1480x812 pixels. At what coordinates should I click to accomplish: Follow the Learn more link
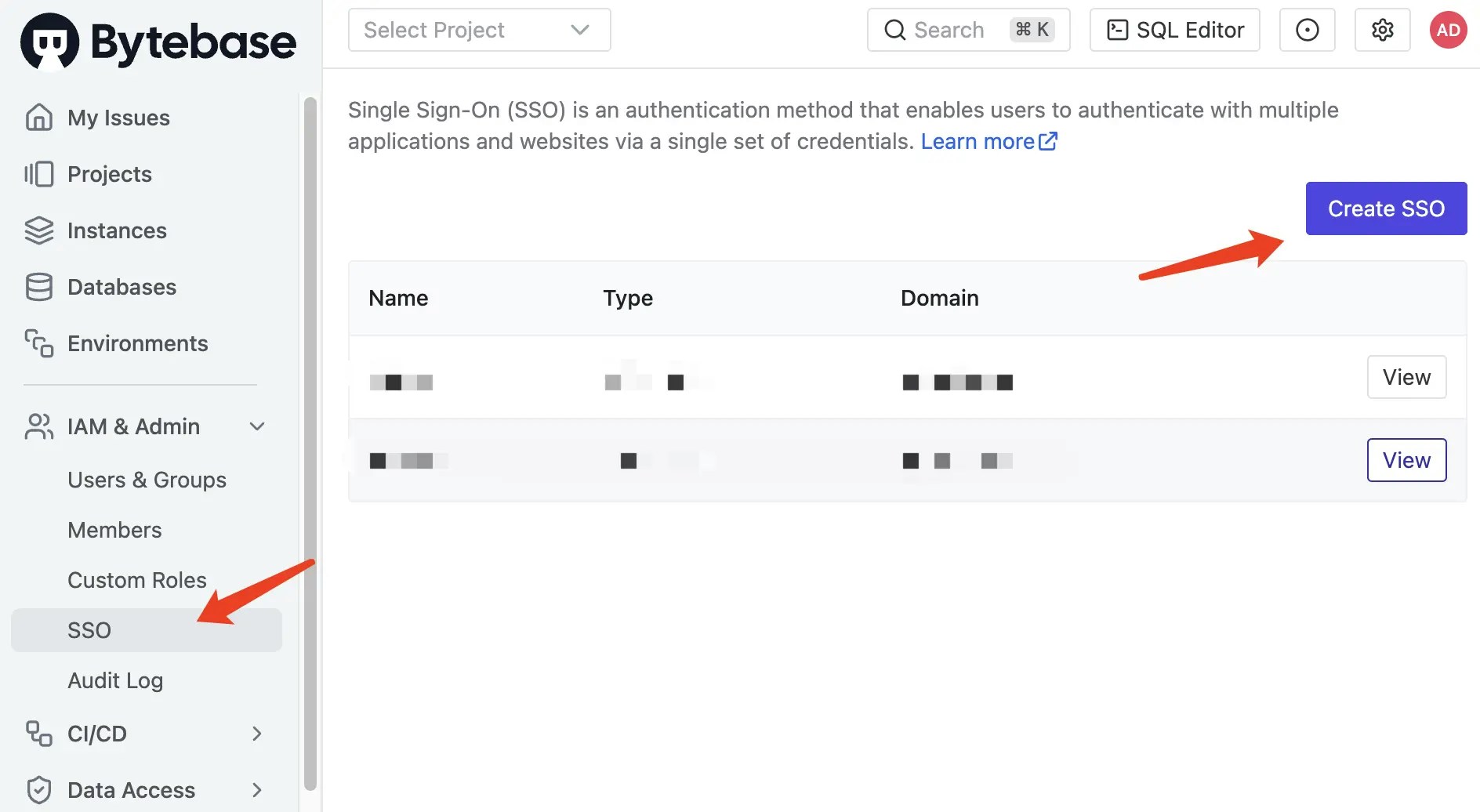pyautogui.click(x=988, y=141)
